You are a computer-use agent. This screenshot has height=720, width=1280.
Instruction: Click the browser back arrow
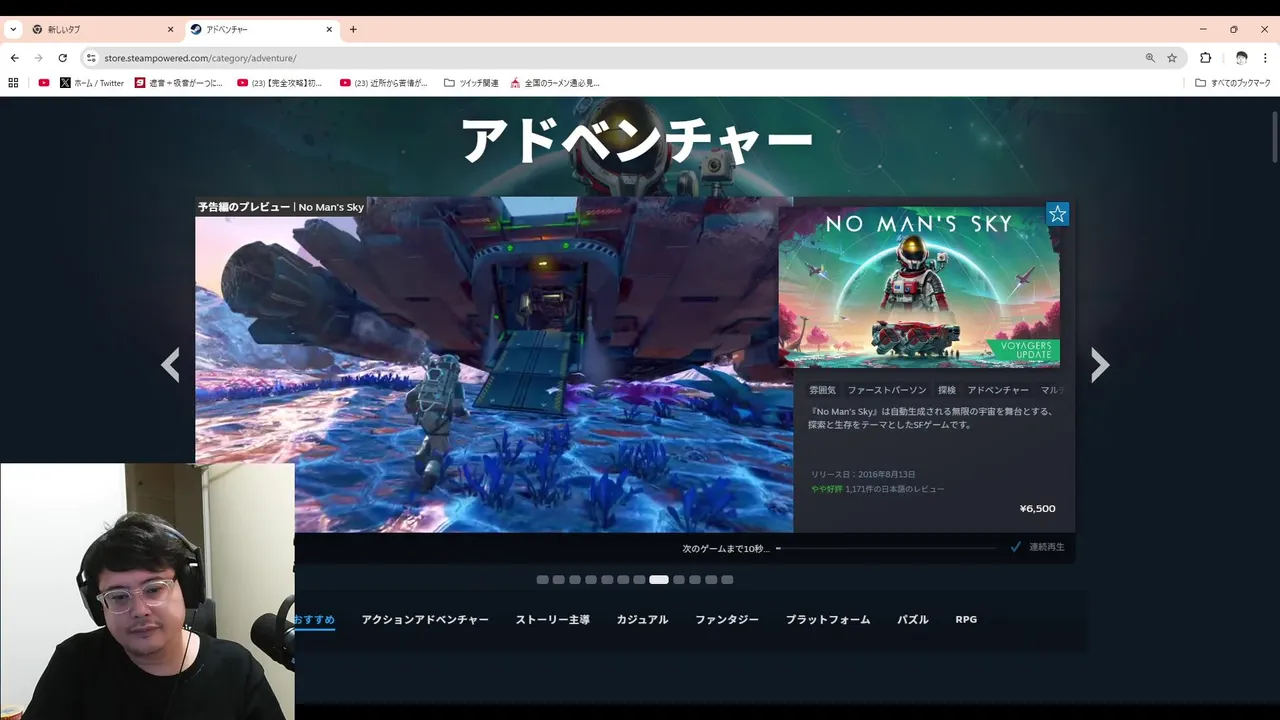click(14, 58)
